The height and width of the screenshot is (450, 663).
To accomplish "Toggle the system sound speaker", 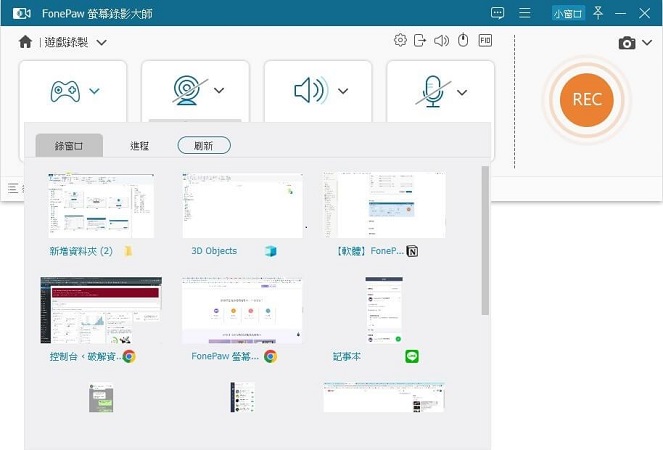I will click(309, 91).
